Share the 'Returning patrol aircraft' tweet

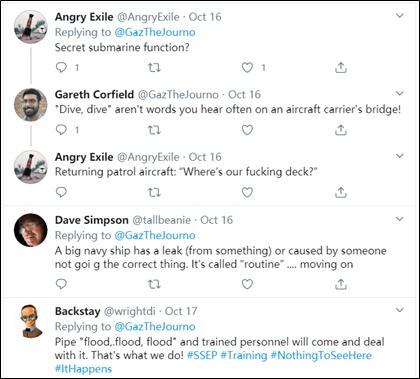pos(341,192)
